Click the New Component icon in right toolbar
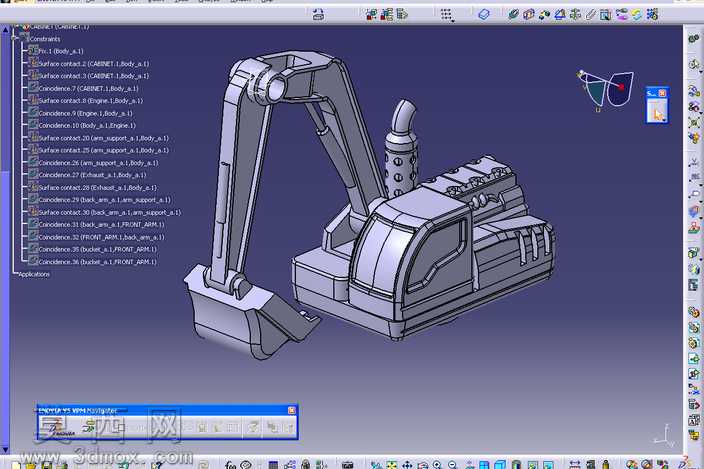The height and width of the screenshot is (469, 704). coord(694,311)
